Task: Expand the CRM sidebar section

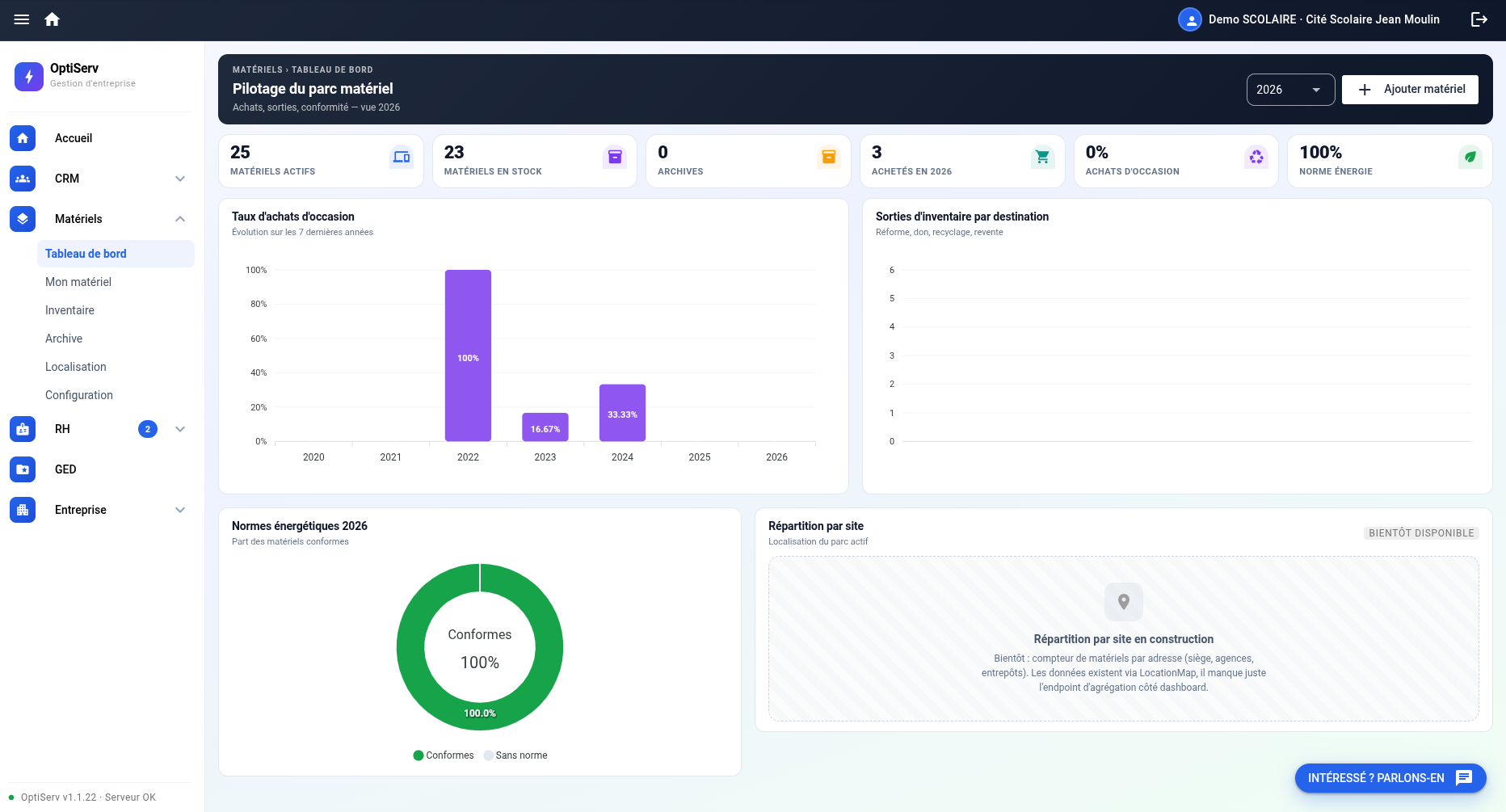Action: (x=180, y=179)
